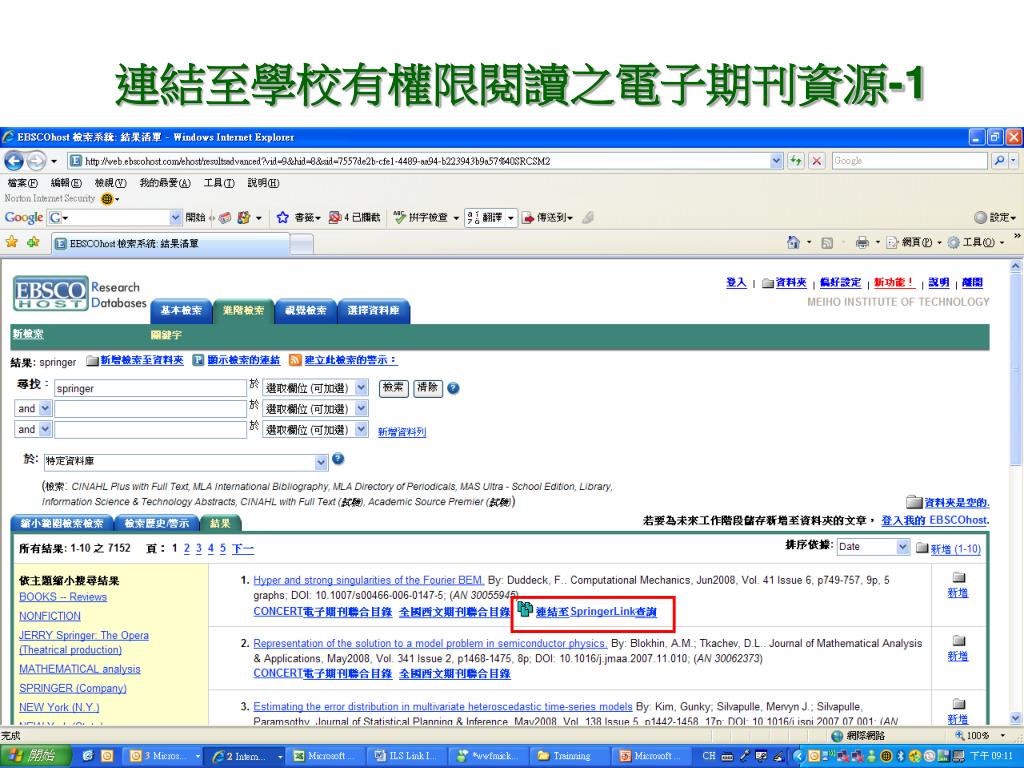Click the Google toolbar bookmarks star icon

pyautogui.click(x=282, y=217)
